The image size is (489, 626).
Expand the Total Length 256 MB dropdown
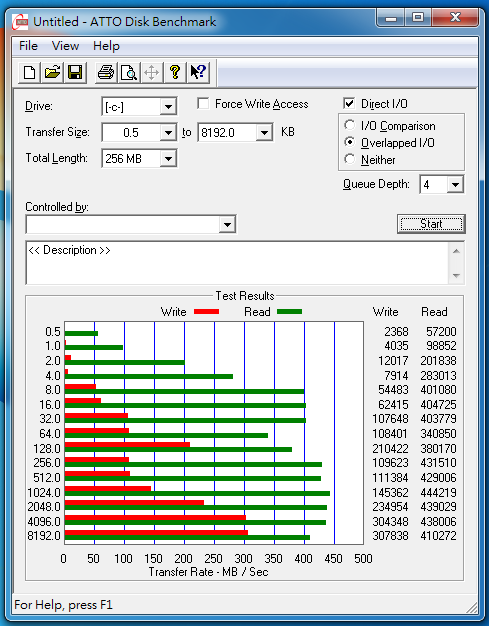tap(168, 158)
